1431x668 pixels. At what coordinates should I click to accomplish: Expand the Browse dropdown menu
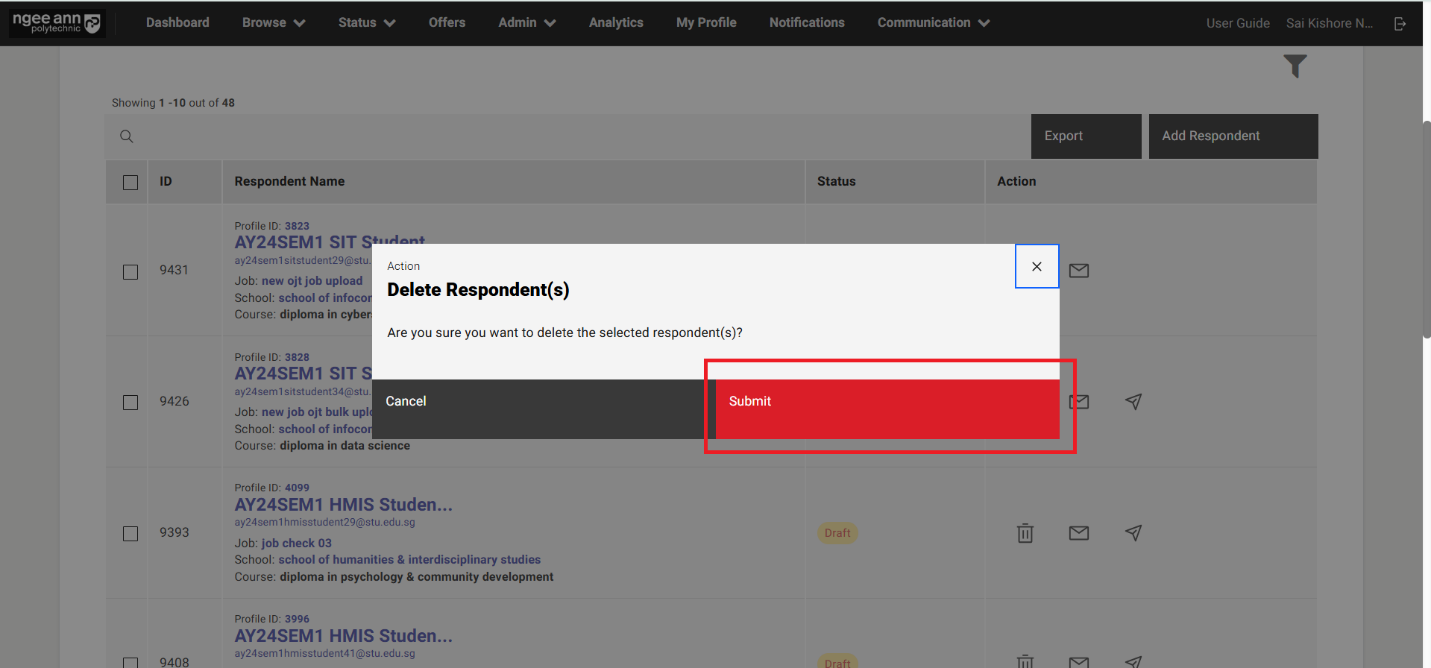(x=273, y=23)
